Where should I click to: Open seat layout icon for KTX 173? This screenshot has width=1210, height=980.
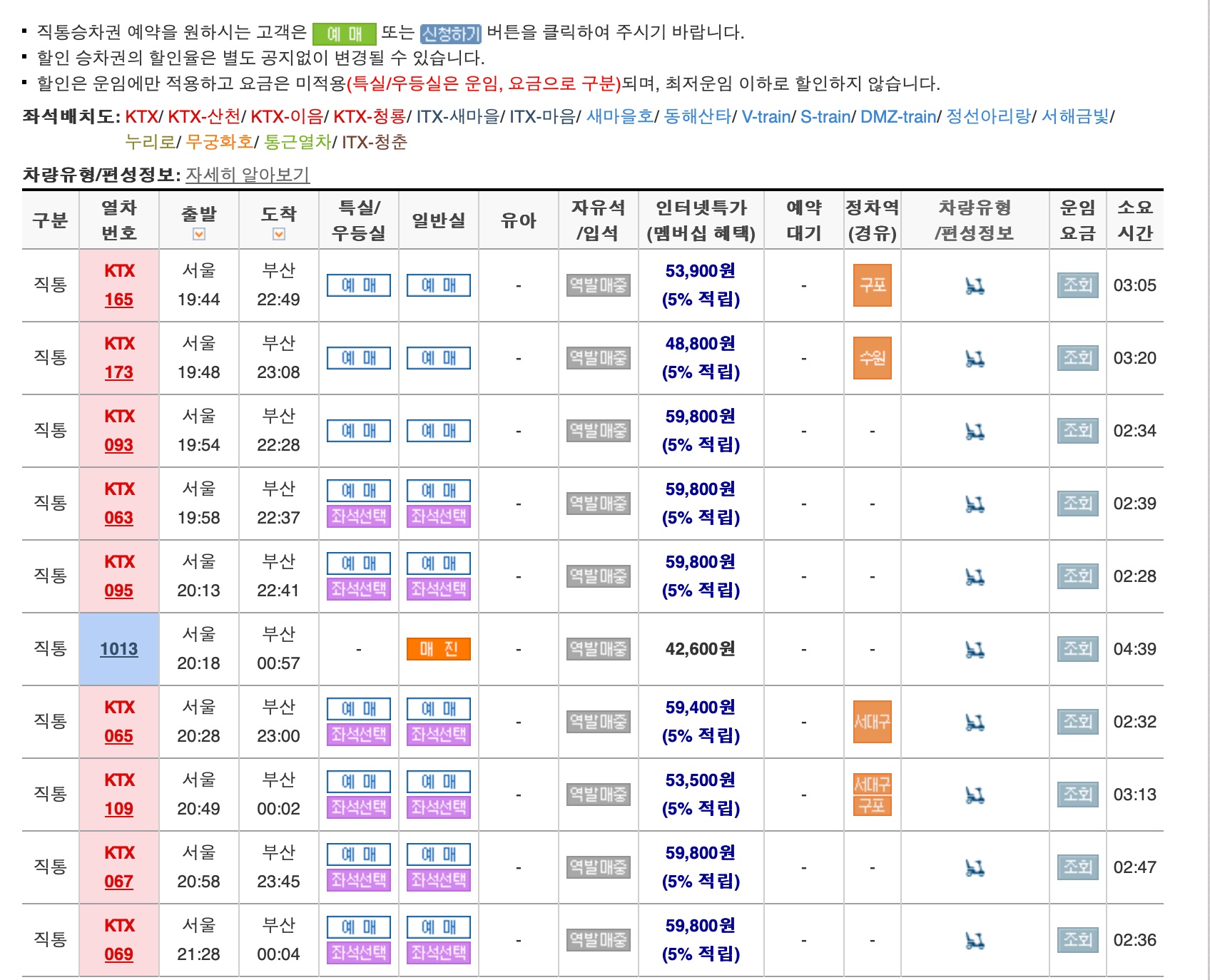click(975, 359)
